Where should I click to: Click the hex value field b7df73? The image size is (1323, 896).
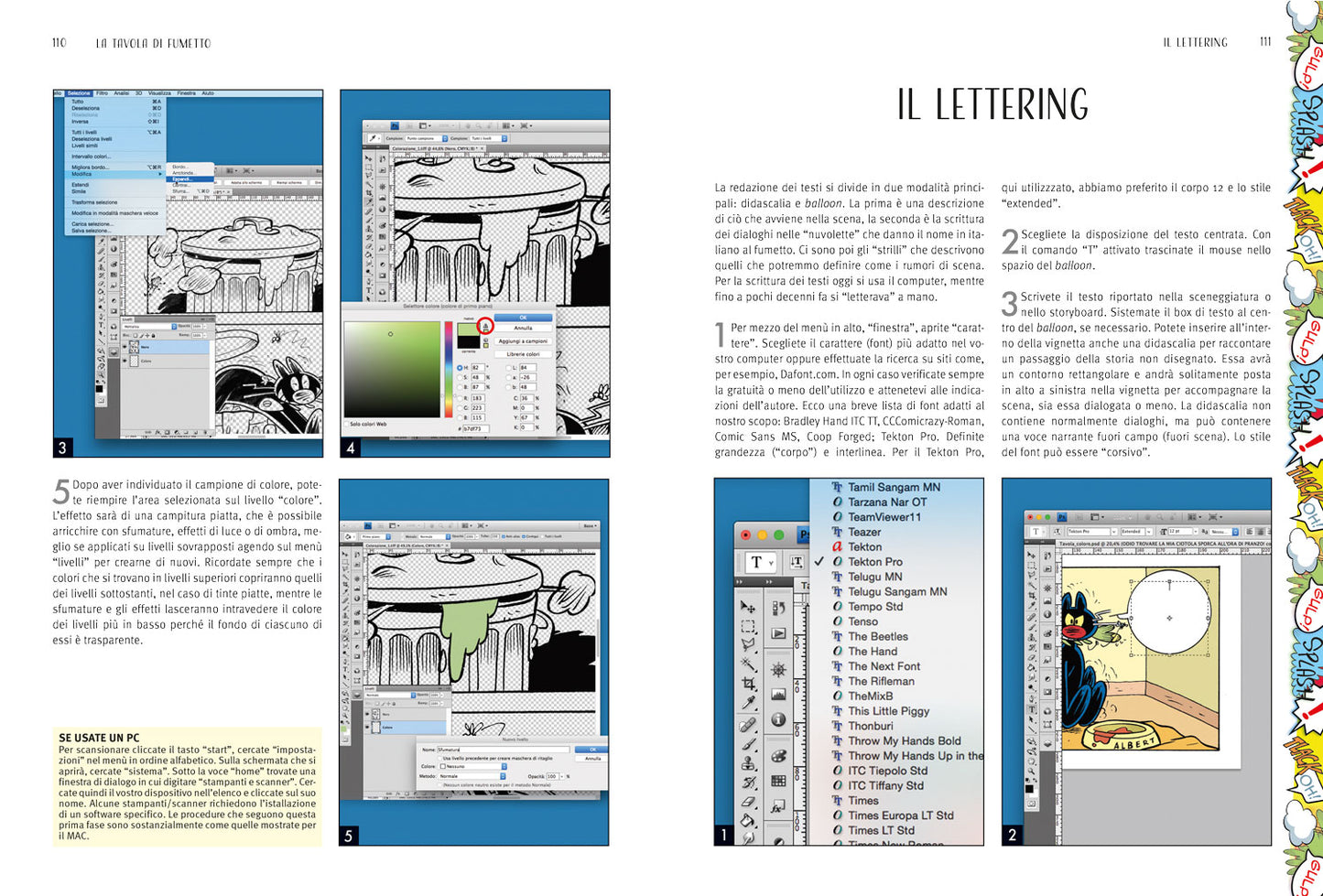tap(476, 428)
